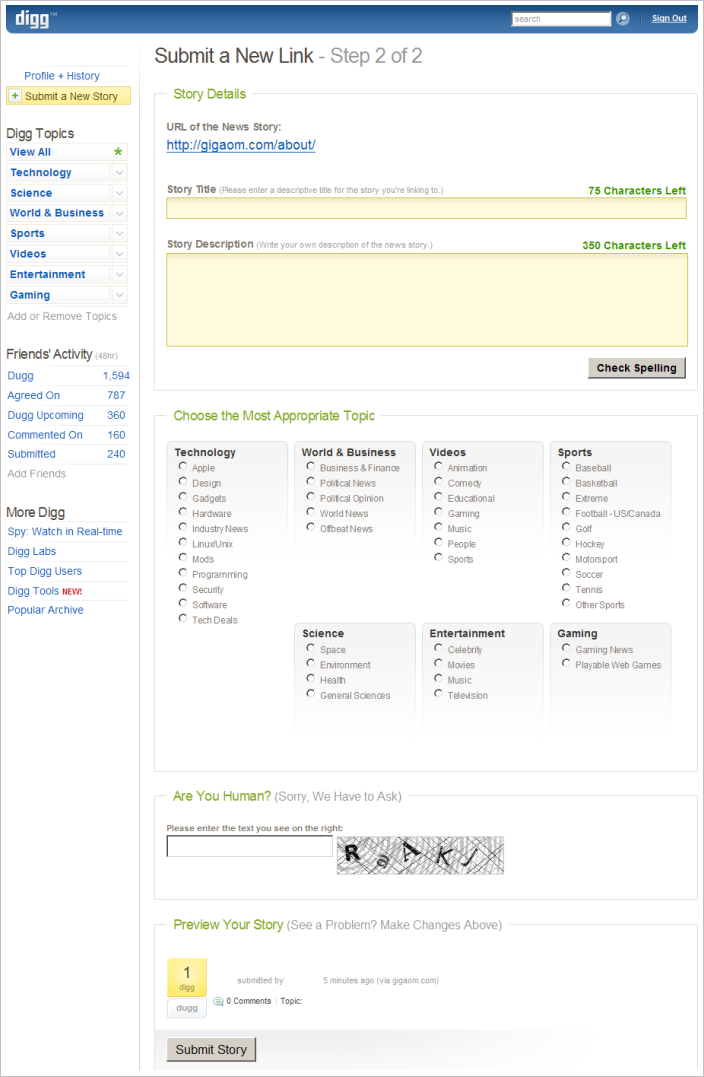Screen dimensions: 704x1077
Task: Select the Apple radio button
Action: [183, 466]
